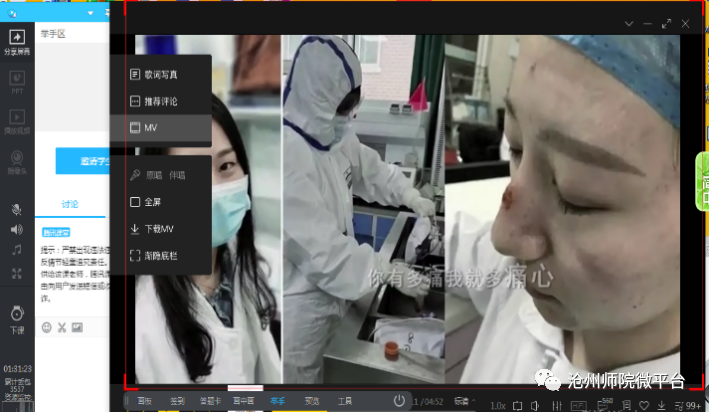709x412 pixels.
Task: Toggle the microphone mute icon
Action: pos(16,209)
